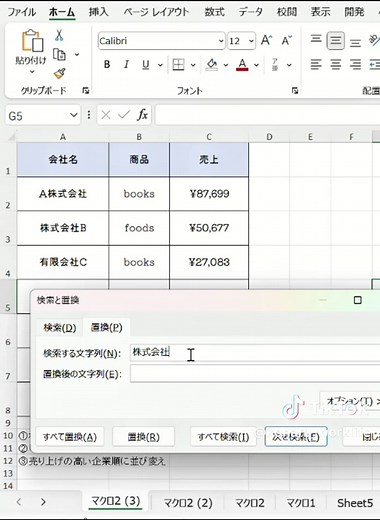Open the マクロ2 (2) sheet tab
Screen dimensions: 380x520
(188, 503)
